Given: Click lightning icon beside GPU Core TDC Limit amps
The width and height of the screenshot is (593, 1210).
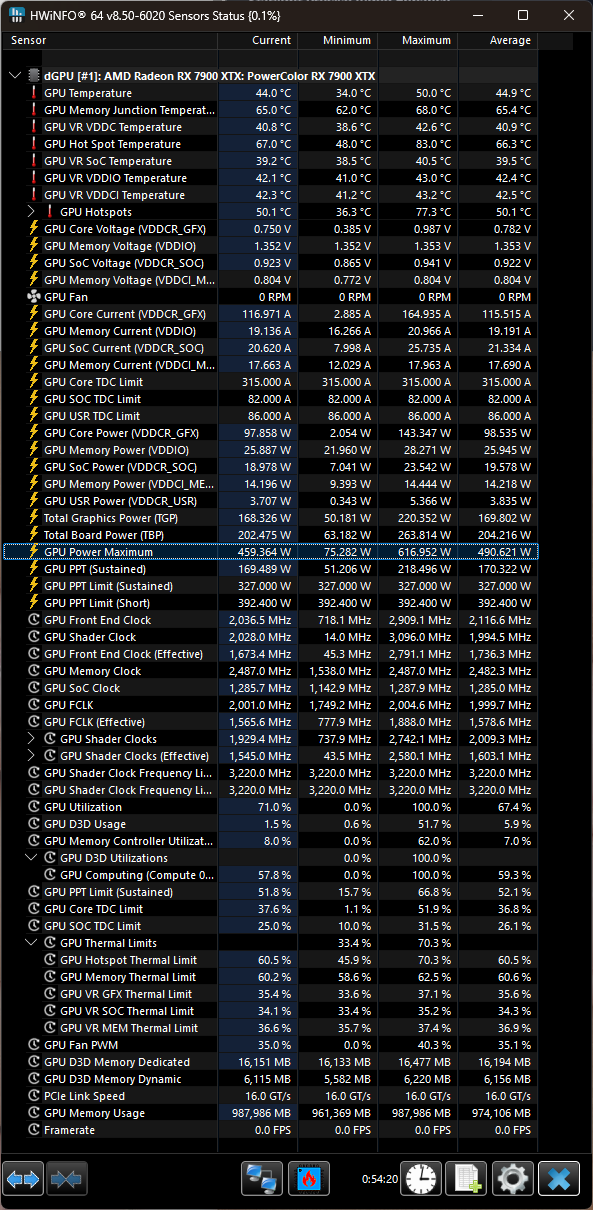Looking at the screenshot, I should [34, 382].
